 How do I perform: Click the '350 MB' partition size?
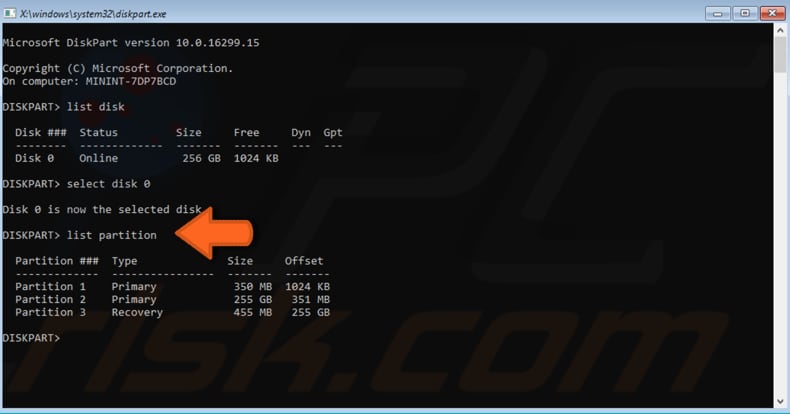click(x=253, y=287)
